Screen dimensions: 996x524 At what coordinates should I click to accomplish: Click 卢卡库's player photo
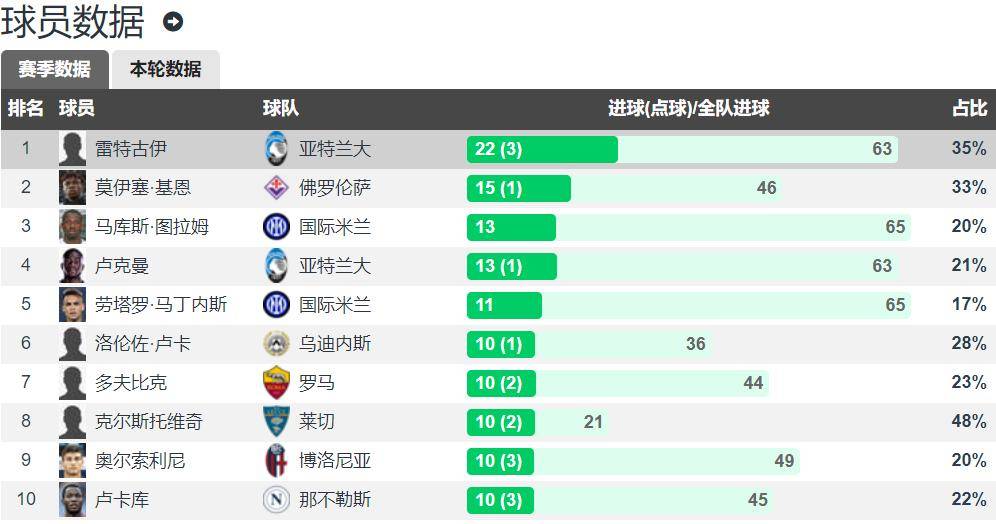click(x=72, y=499)
